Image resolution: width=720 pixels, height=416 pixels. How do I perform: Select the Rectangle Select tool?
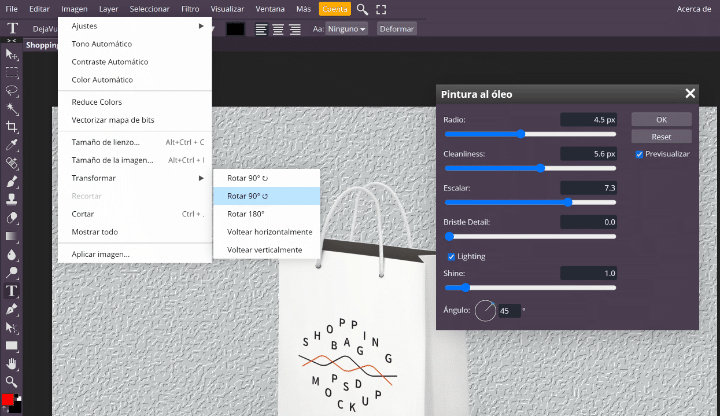point(11,73)
